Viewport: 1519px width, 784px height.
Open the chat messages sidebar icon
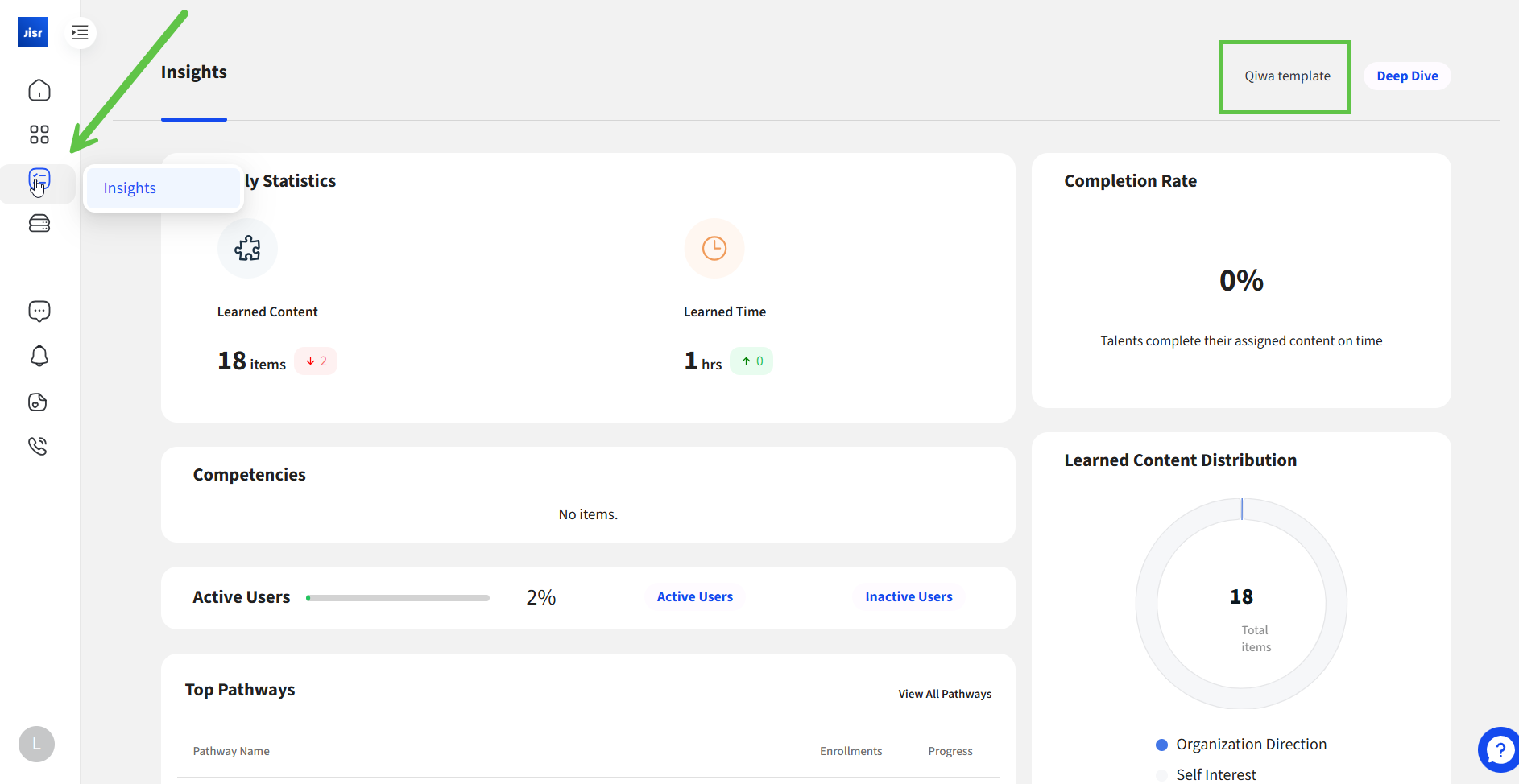pos(39,311)
